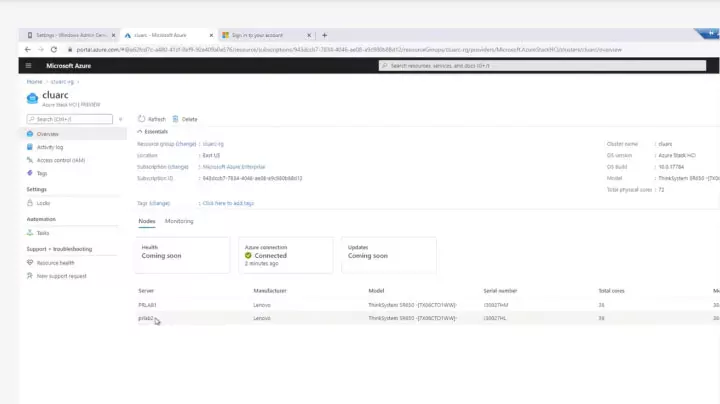Open Microsoft Azure Enterprise subscription link
The width and height of the screenshot is (720, 404).
(x=234, y=167)
